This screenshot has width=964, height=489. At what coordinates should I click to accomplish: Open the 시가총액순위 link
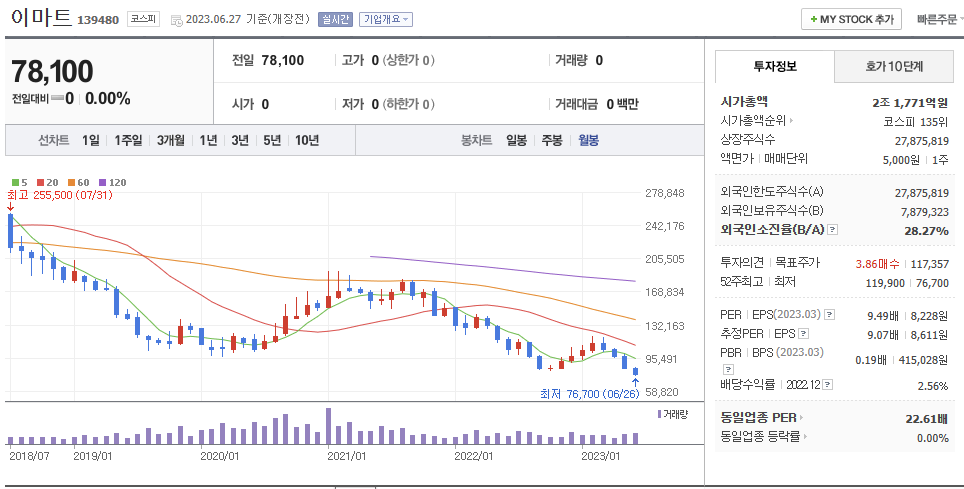(x=757, y=121)
